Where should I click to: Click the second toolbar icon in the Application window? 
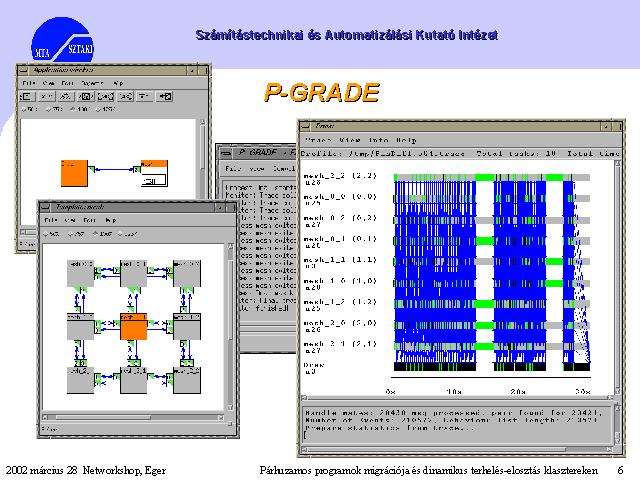(x=46, y=96)
